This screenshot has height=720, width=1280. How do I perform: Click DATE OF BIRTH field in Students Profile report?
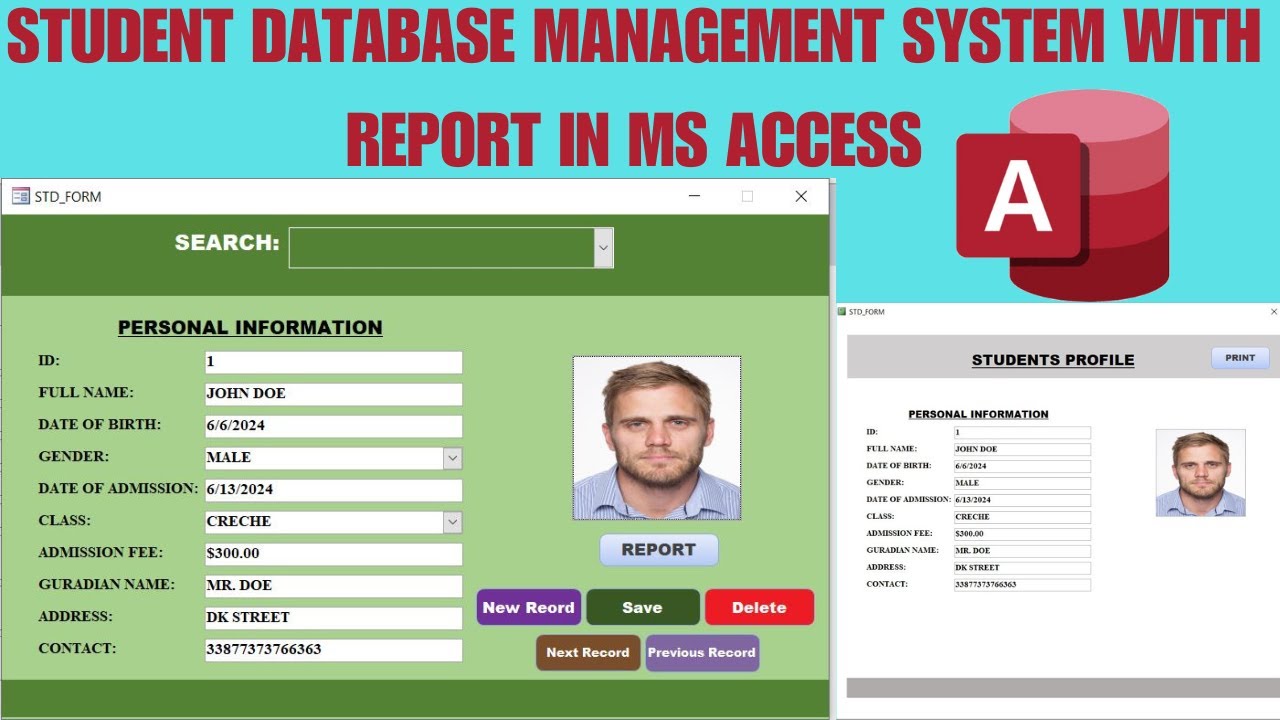click(x=1022, y=466)
